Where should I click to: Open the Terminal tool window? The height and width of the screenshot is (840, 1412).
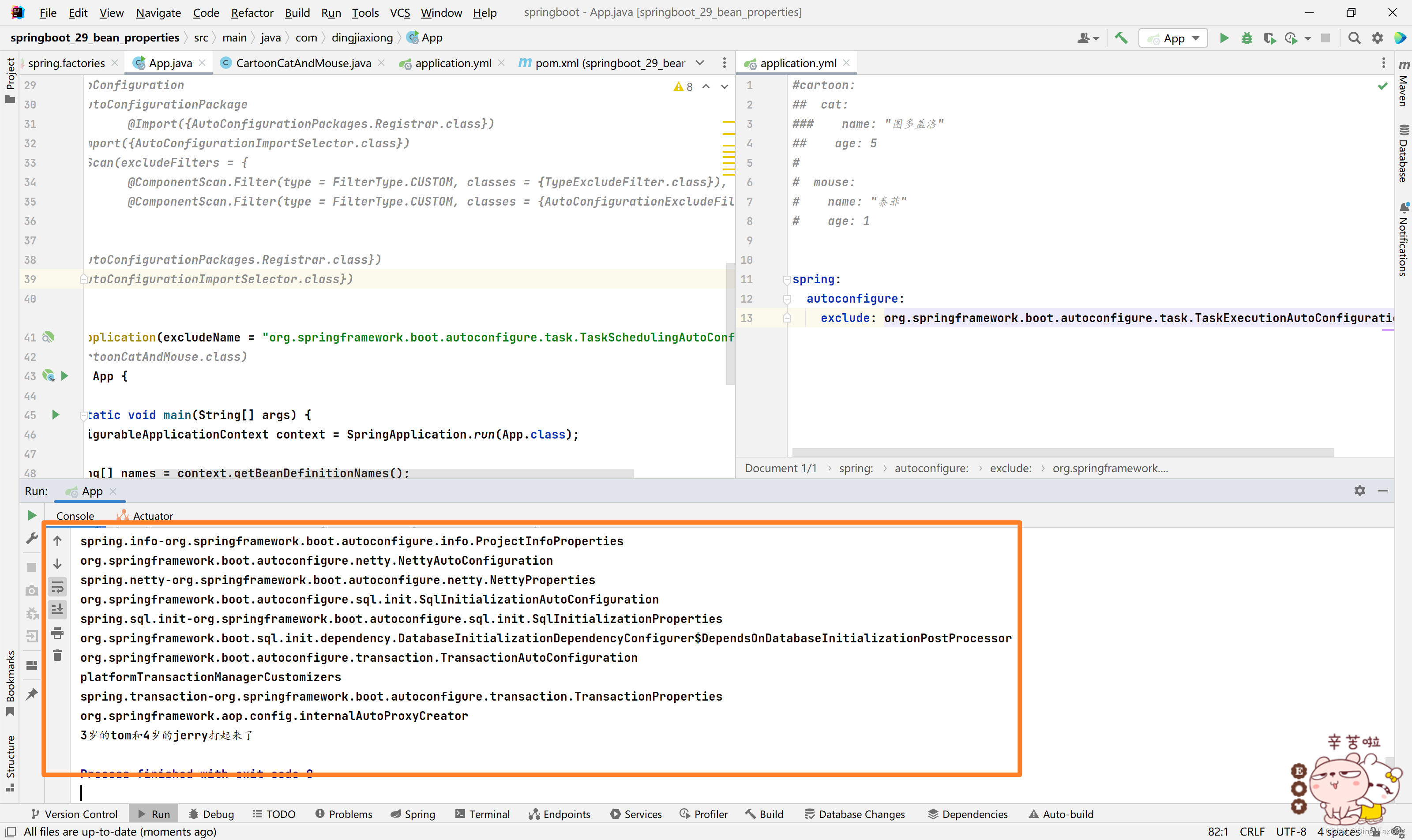click(482, 814)
